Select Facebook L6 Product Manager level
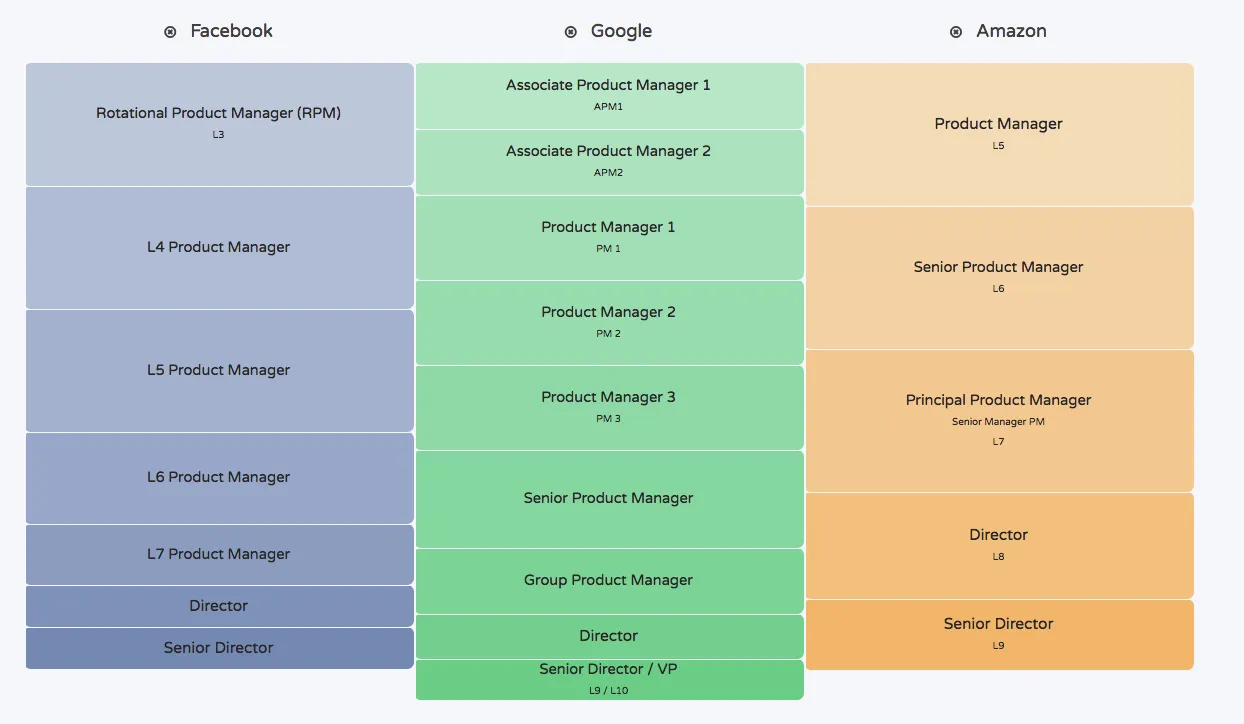1244x724 pixels. coord(219,477)
